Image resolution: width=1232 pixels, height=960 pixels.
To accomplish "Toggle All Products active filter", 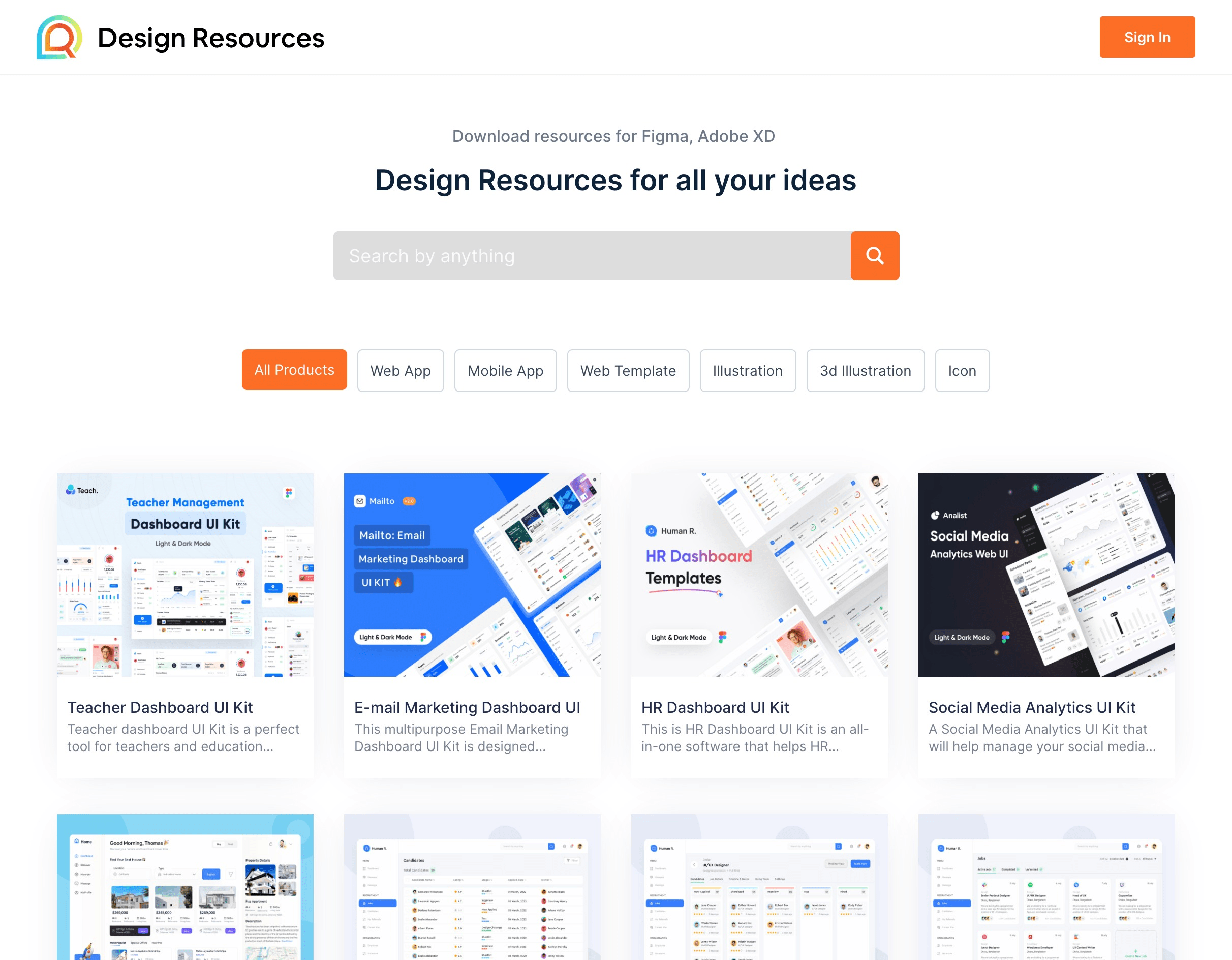I will click(x=294, y=370).
